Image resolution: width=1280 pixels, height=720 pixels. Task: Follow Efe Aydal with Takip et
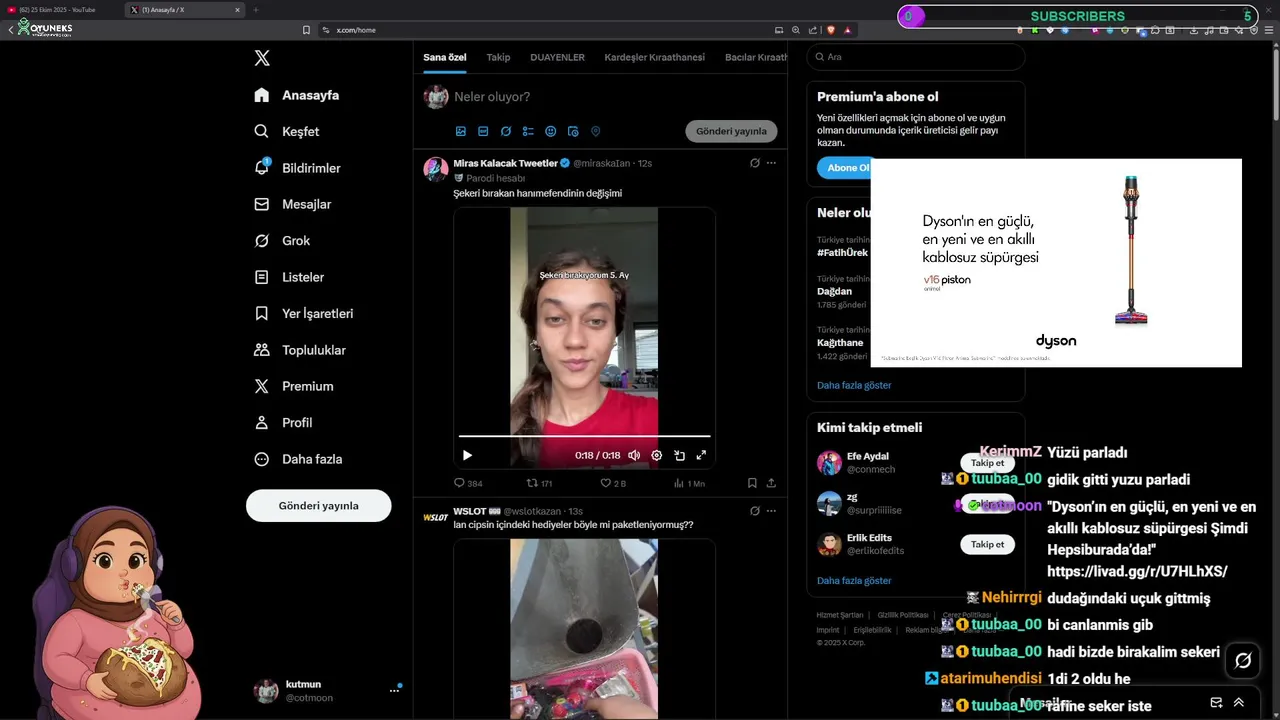[987, 463]
